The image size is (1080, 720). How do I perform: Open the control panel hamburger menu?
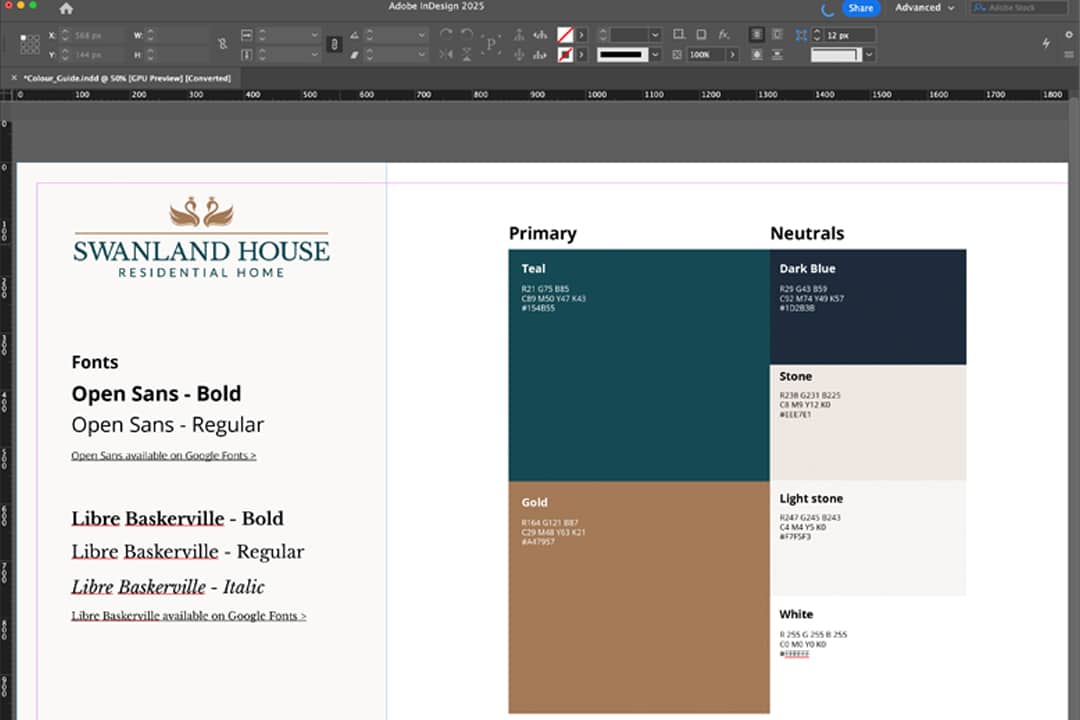(1069, 54)
